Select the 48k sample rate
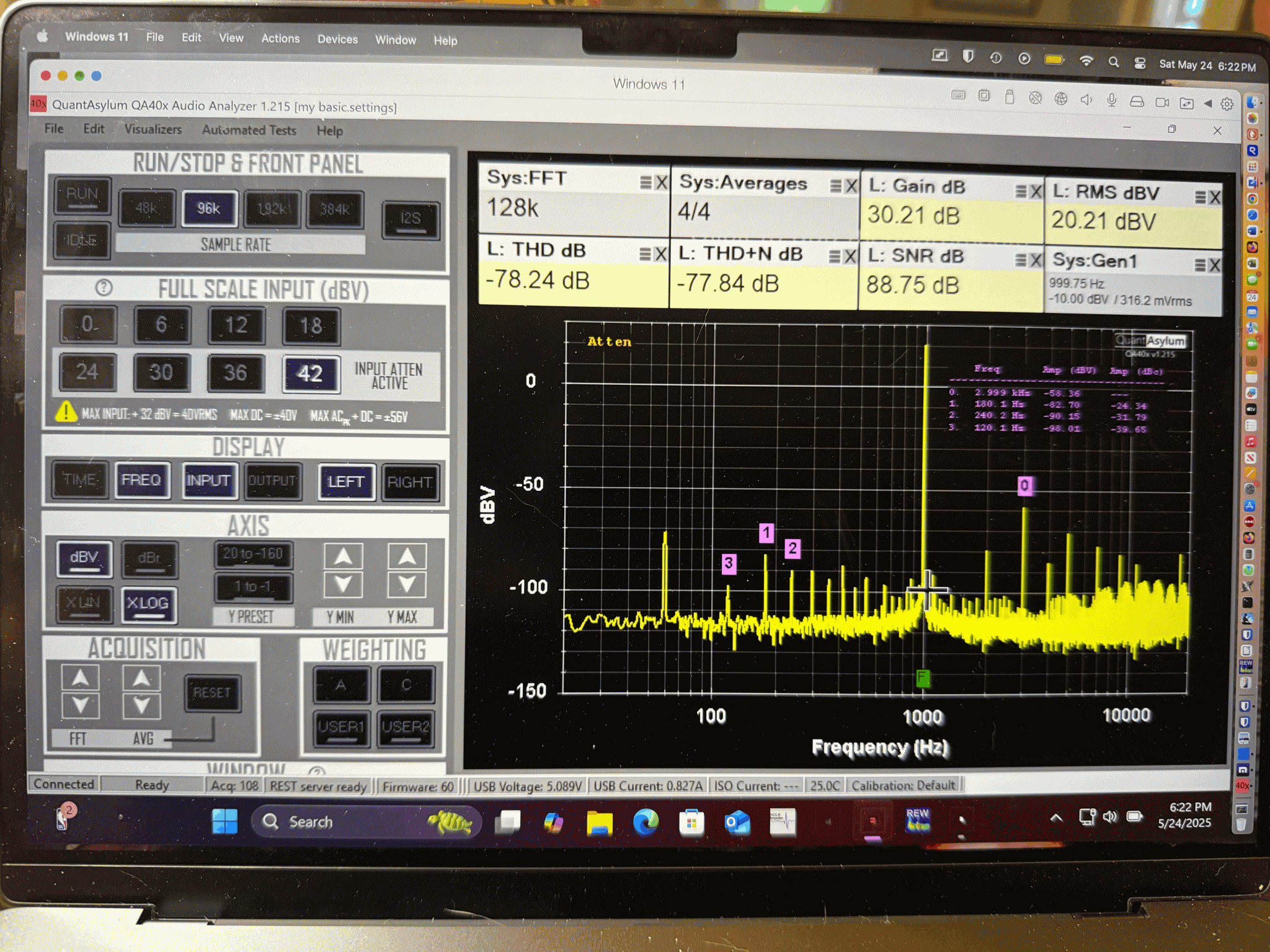 click(146, 208)
